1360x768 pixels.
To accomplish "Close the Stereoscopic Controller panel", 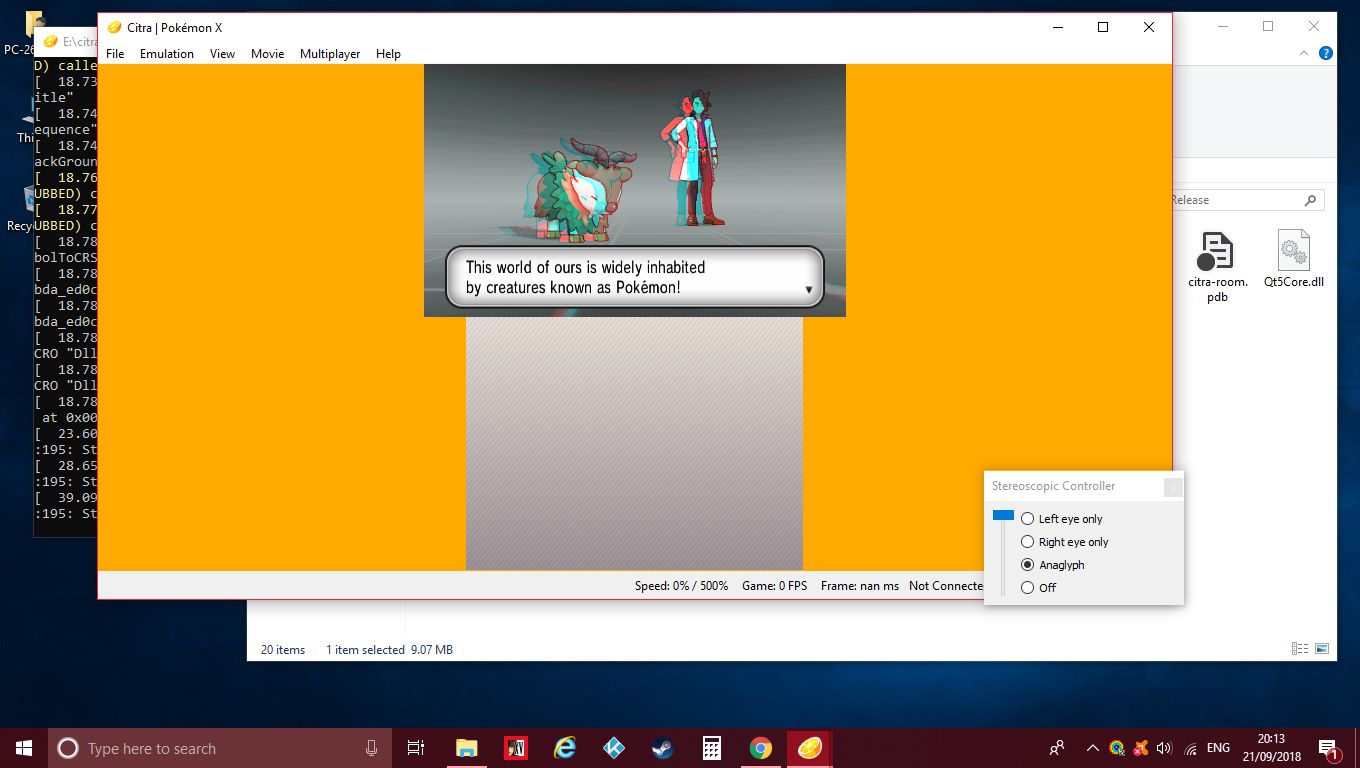I will [x=1173, y=487].
